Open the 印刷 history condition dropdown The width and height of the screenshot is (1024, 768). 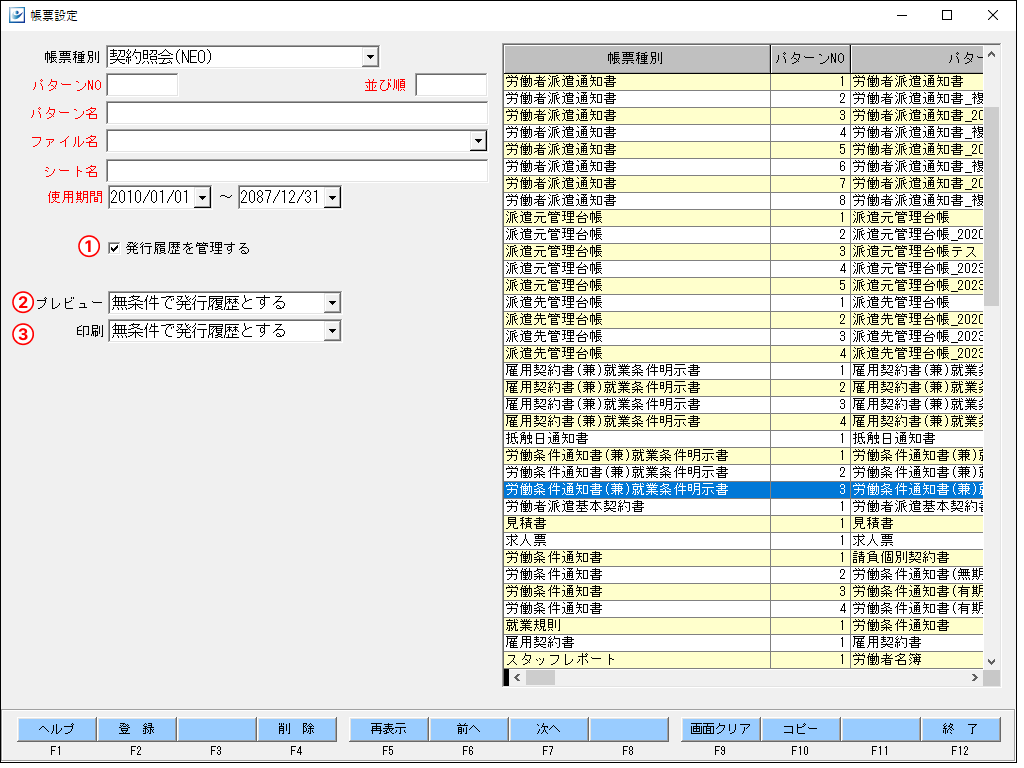332,331
